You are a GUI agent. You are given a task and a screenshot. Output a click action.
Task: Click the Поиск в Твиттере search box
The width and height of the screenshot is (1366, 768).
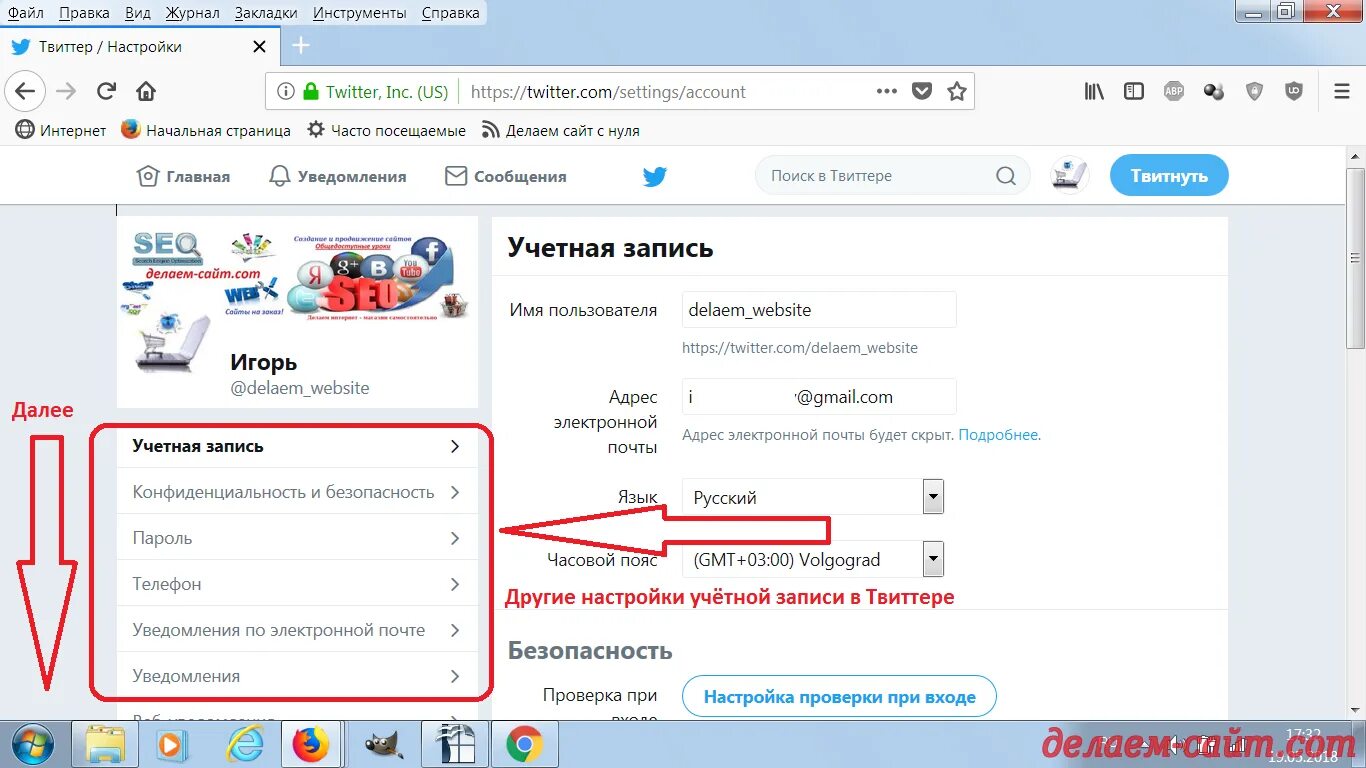[x=892, y=176]
